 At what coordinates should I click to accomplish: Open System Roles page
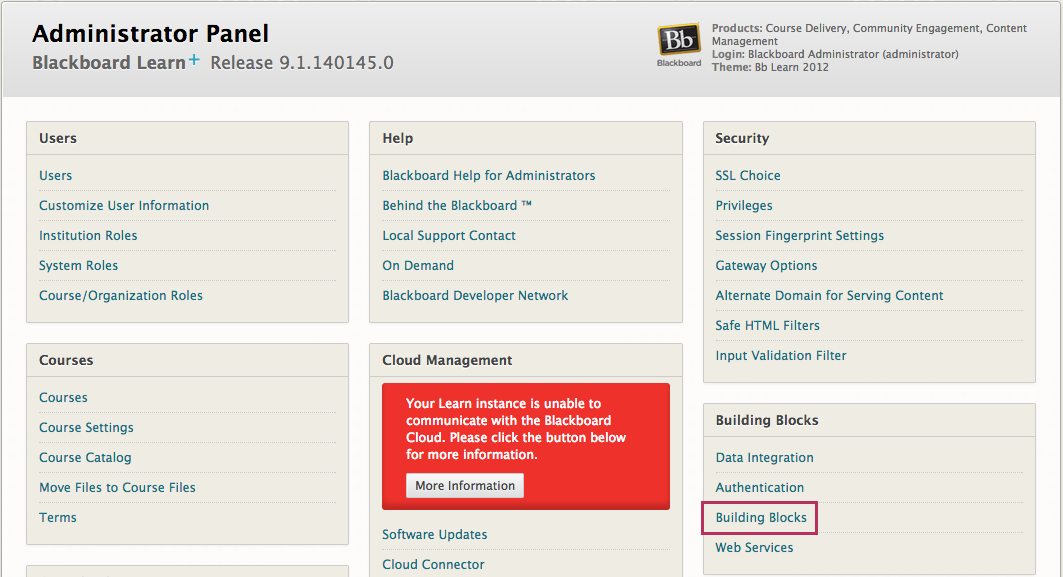pyautogui.click(x=79, y=265)
